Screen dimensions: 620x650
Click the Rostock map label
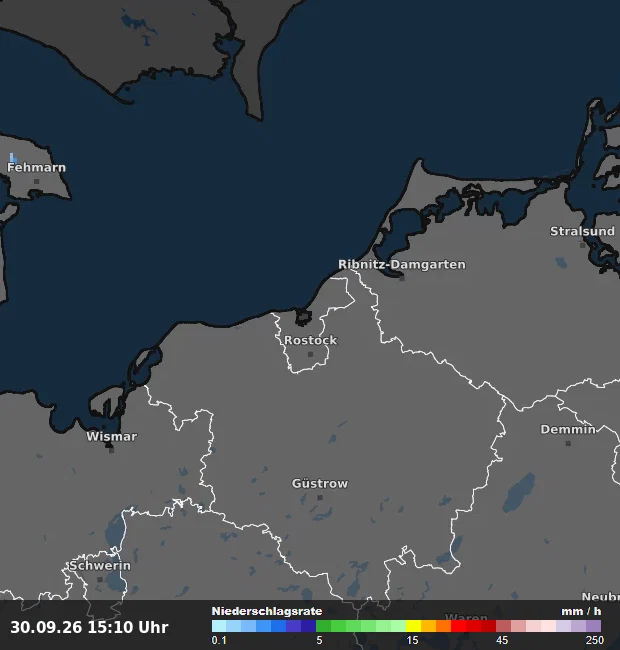point(310,340)
